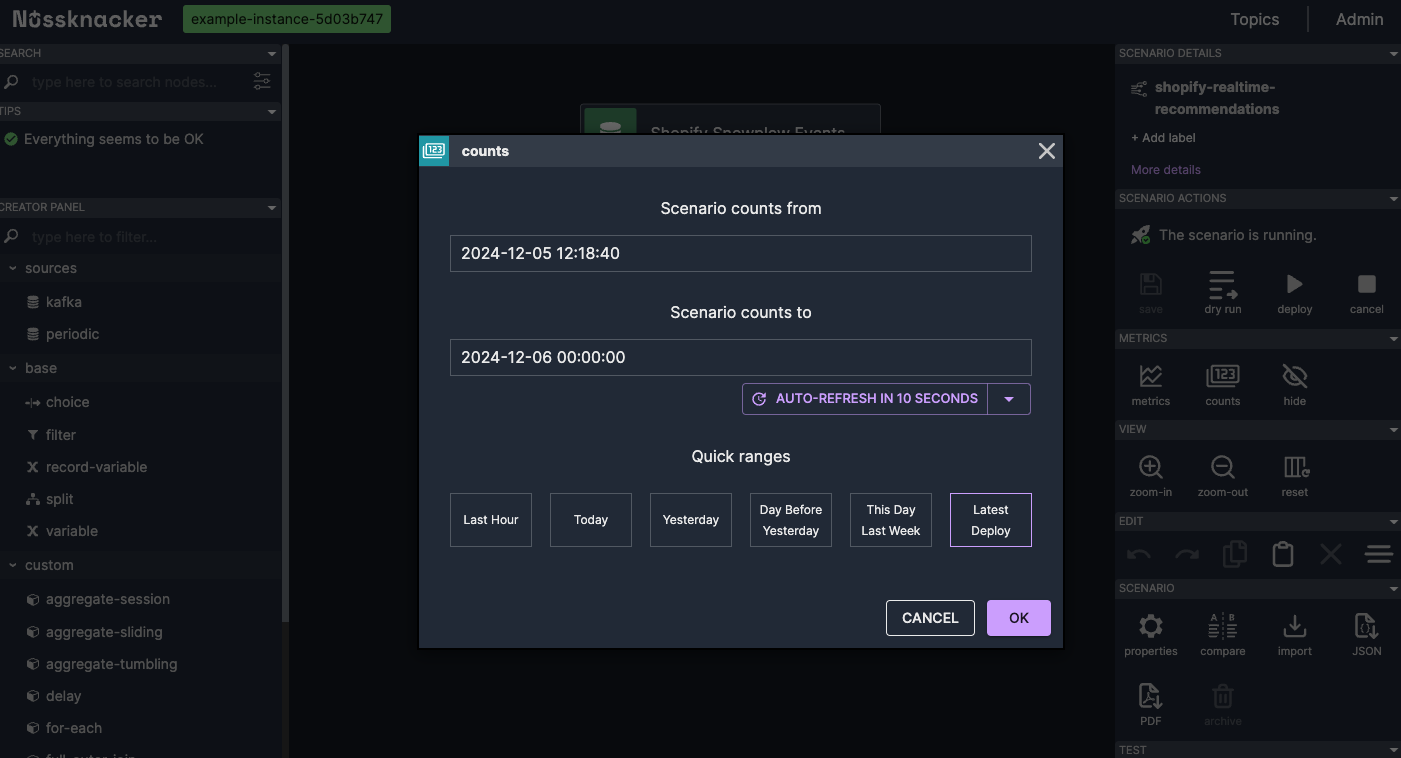Click the zoom-in magnifier icon
The height and width of the screenshot is (758, 1401).
1151,467
